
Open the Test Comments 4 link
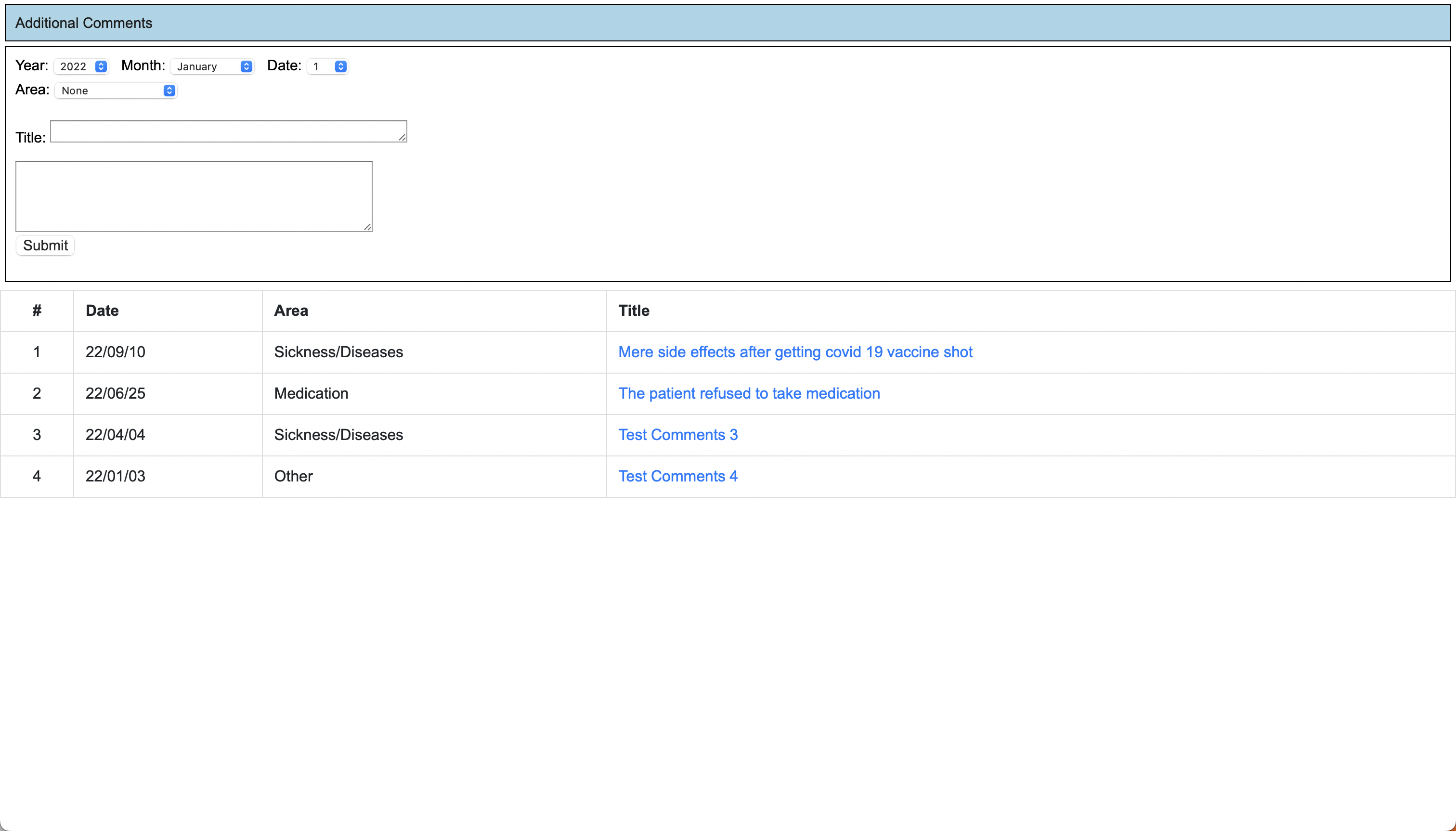point(678,476)
